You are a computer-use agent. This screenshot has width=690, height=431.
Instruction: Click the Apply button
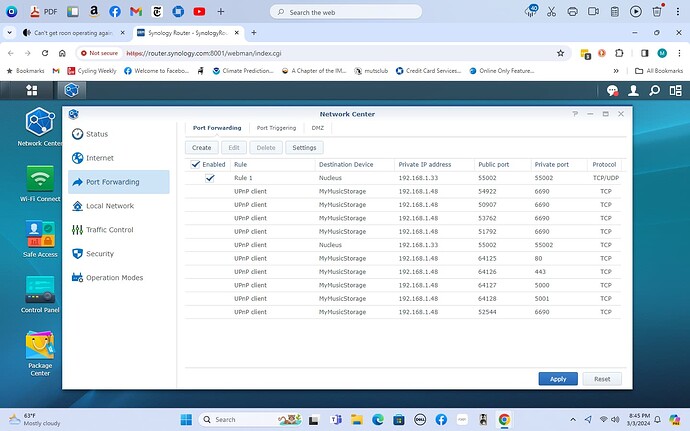(558, 379)
